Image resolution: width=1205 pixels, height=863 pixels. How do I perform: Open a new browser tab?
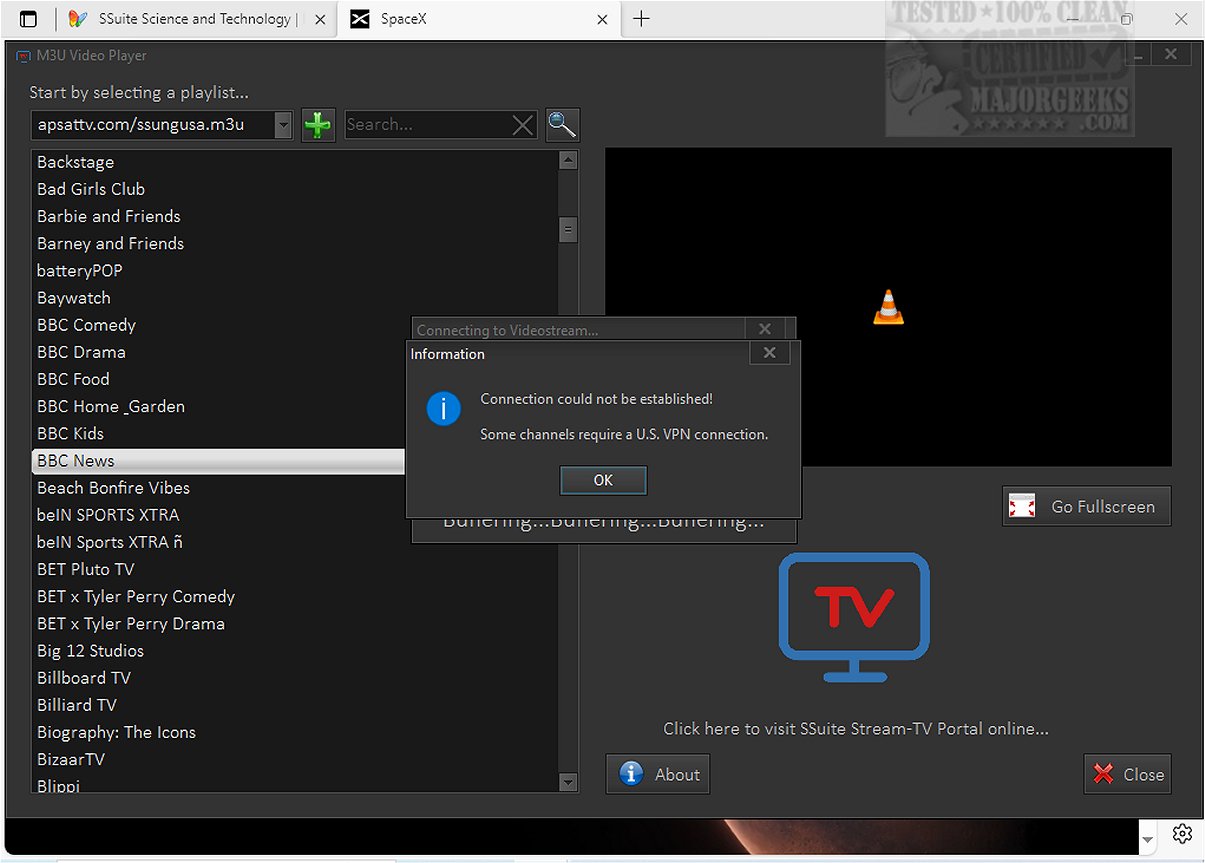point(641,19)
